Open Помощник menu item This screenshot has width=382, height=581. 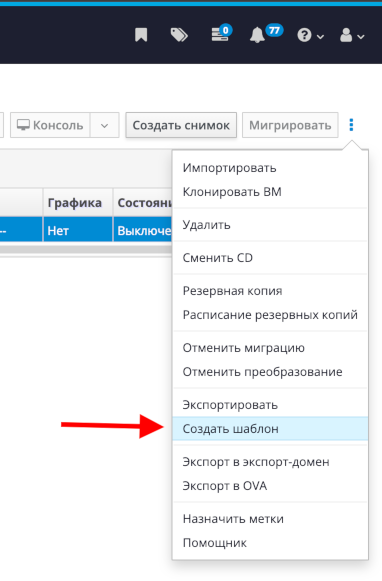click(x=270, y=543)
